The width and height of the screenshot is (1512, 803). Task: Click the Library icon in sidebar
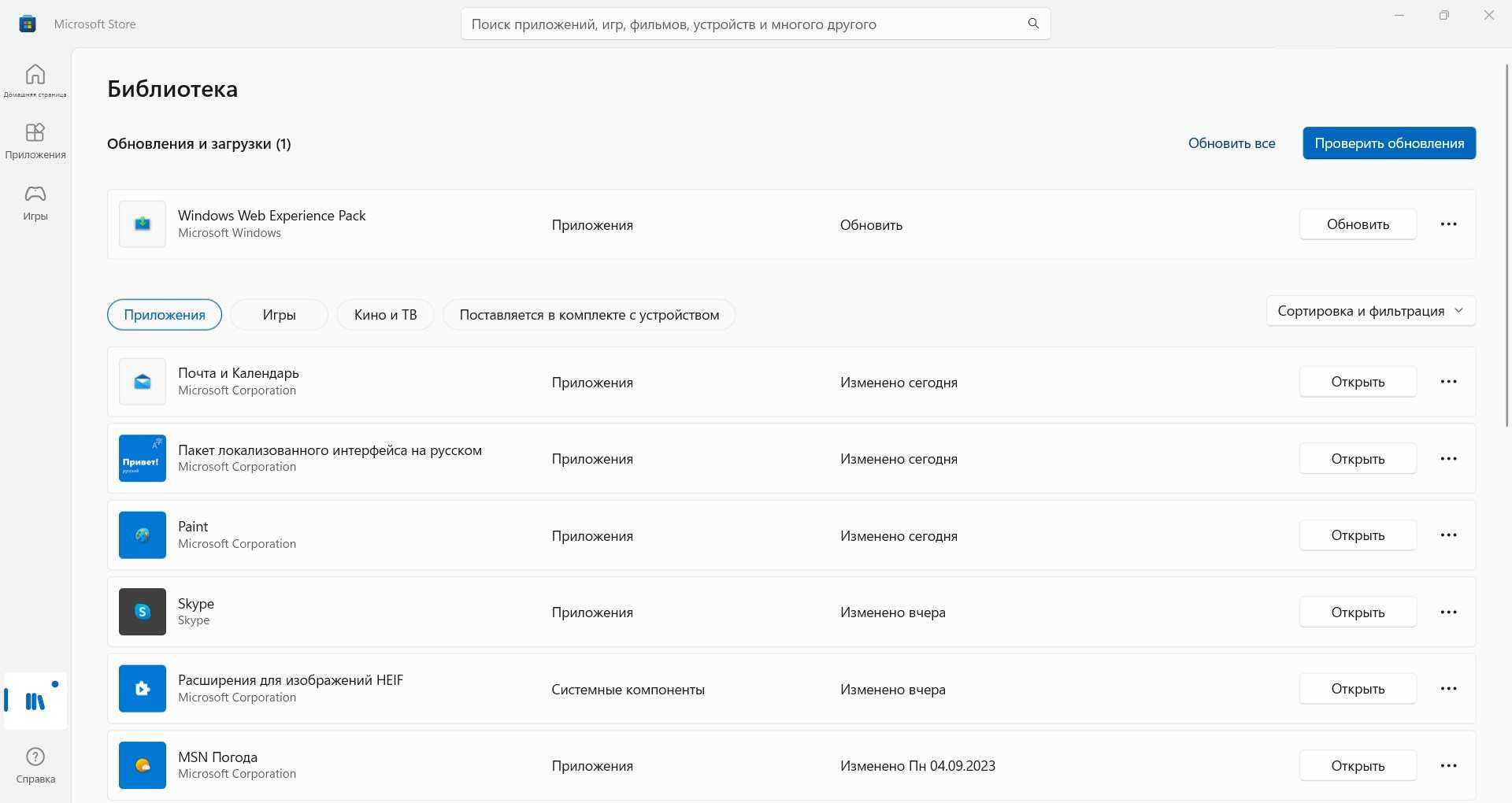35,701
